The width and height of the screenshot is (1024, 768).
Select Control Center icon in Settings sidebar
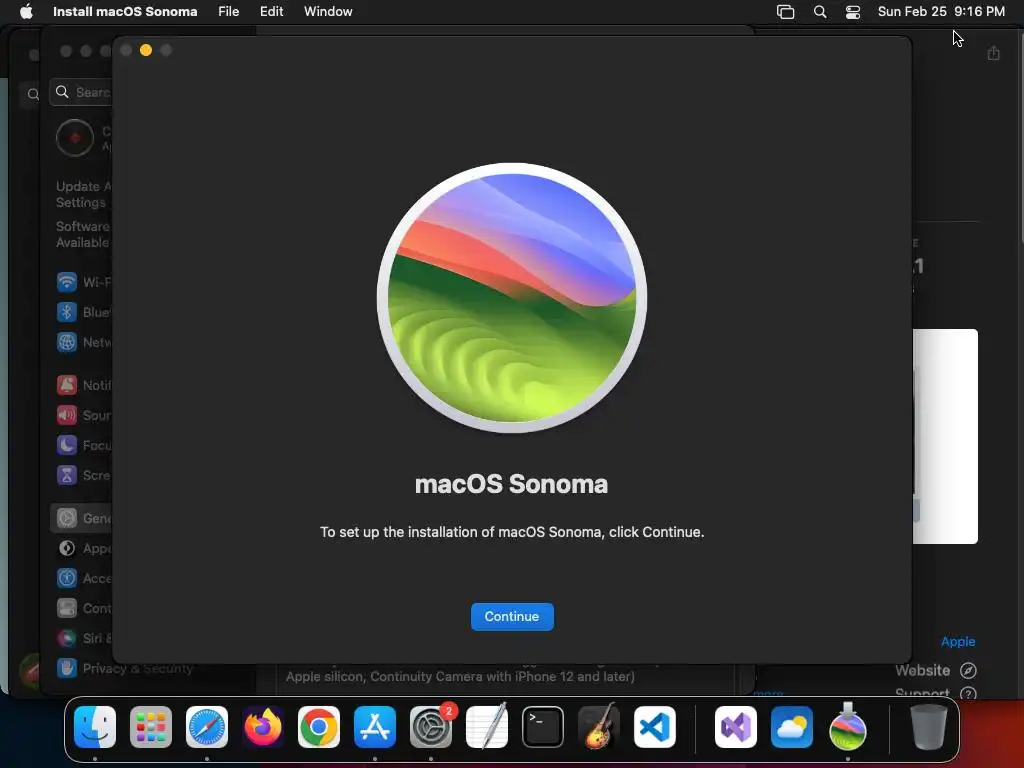pos(67,609)
